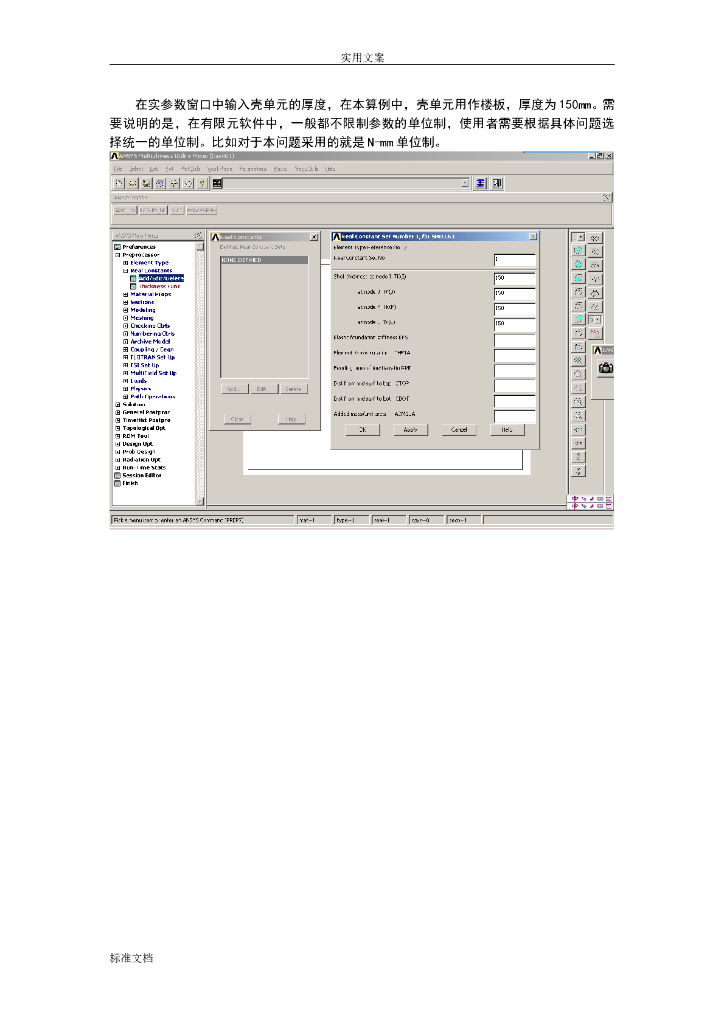Click the ANSYS Help toolbar icon
Viewport: 724px width, 1024px height.
tap(202, 184)
